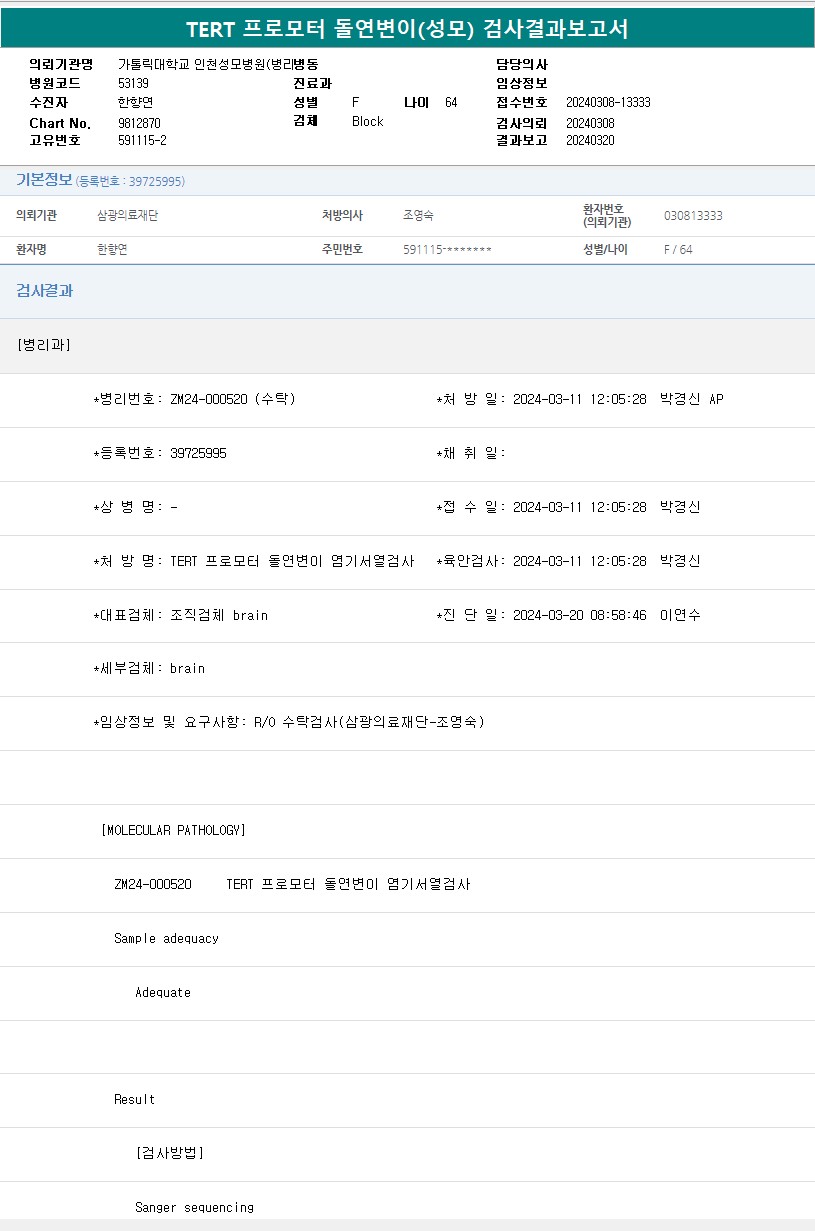Click pathology number 'ZM24-000520 (수탁)'
This screenshot has height=1231, width=815.
pyautogui.click(x=232, y=399)
